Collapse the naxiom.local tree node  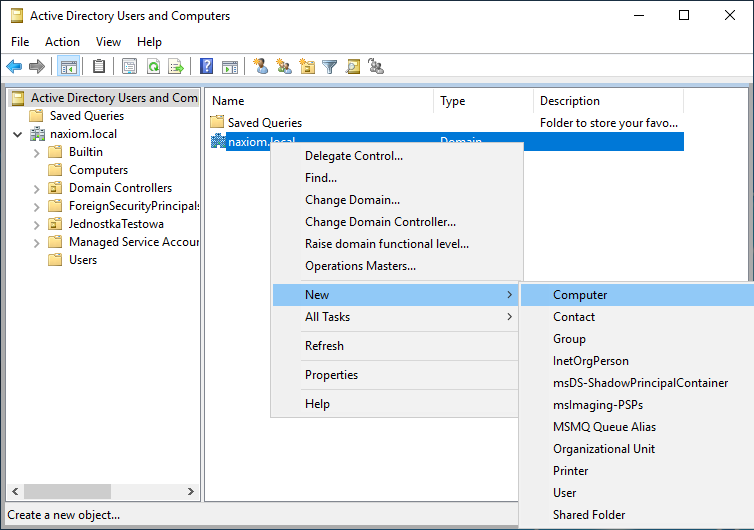pyautogui.click(x=18, y=134)
